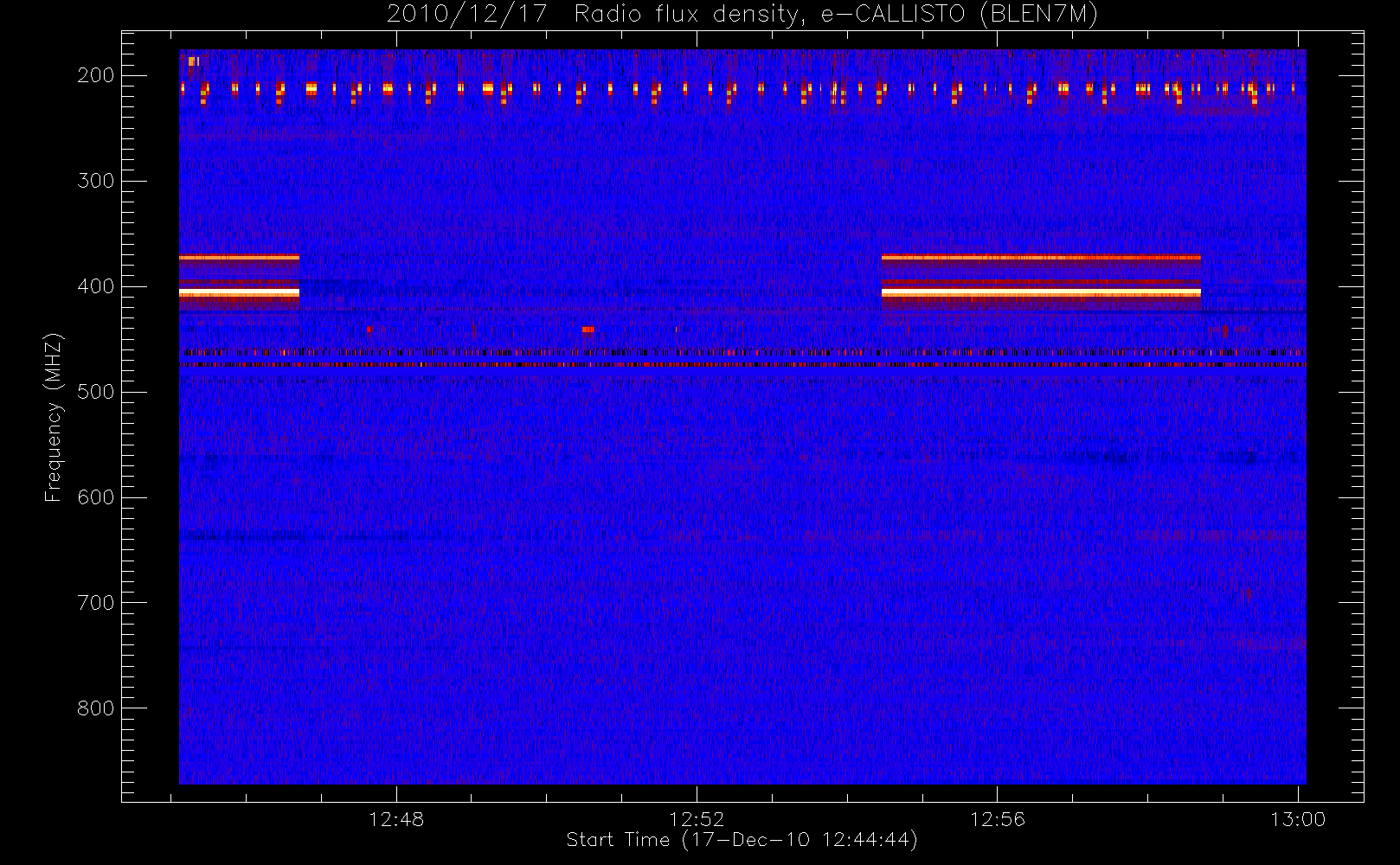
Task: Click the 13:00 time tick label
Action: tap(1297, 819)
